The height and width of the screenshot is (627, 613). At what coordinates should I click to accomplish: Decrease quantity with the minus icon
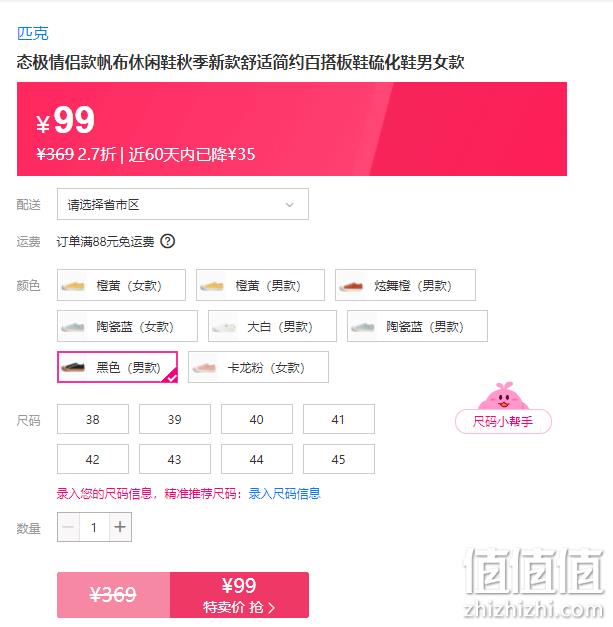pyautogui.click(x=68, y=527)
